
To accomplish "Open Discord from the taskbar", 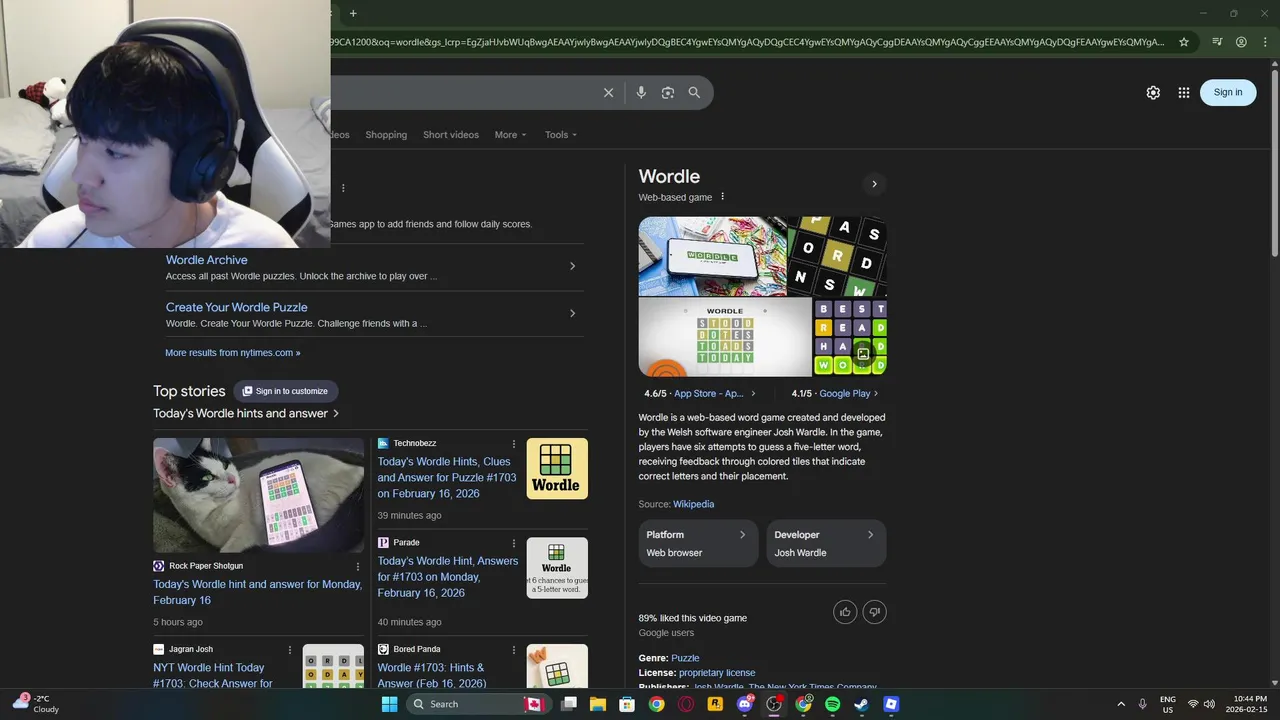I will [744, 704].
